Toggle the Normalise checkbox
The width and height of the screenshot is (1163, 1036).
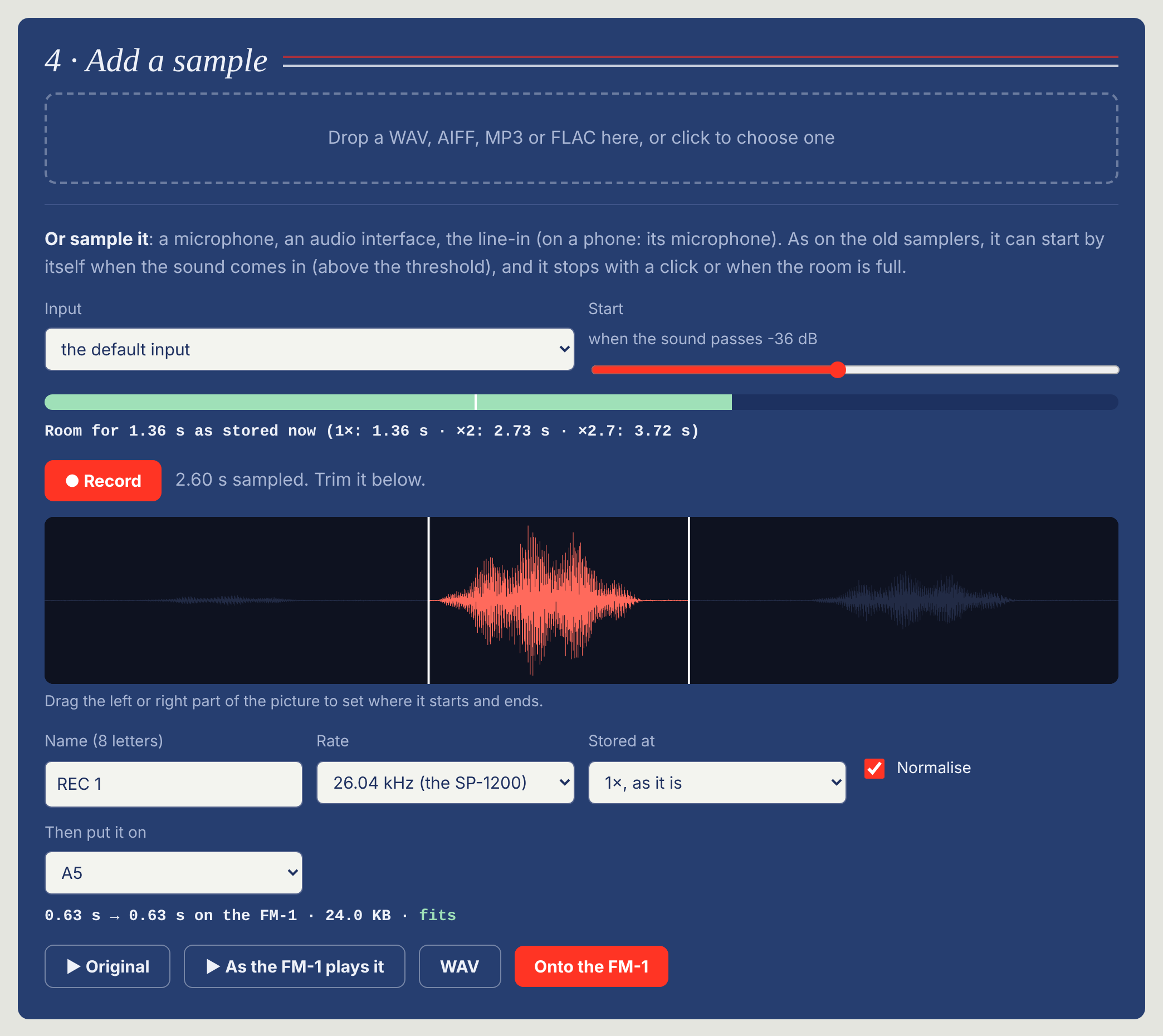(874, 768)
